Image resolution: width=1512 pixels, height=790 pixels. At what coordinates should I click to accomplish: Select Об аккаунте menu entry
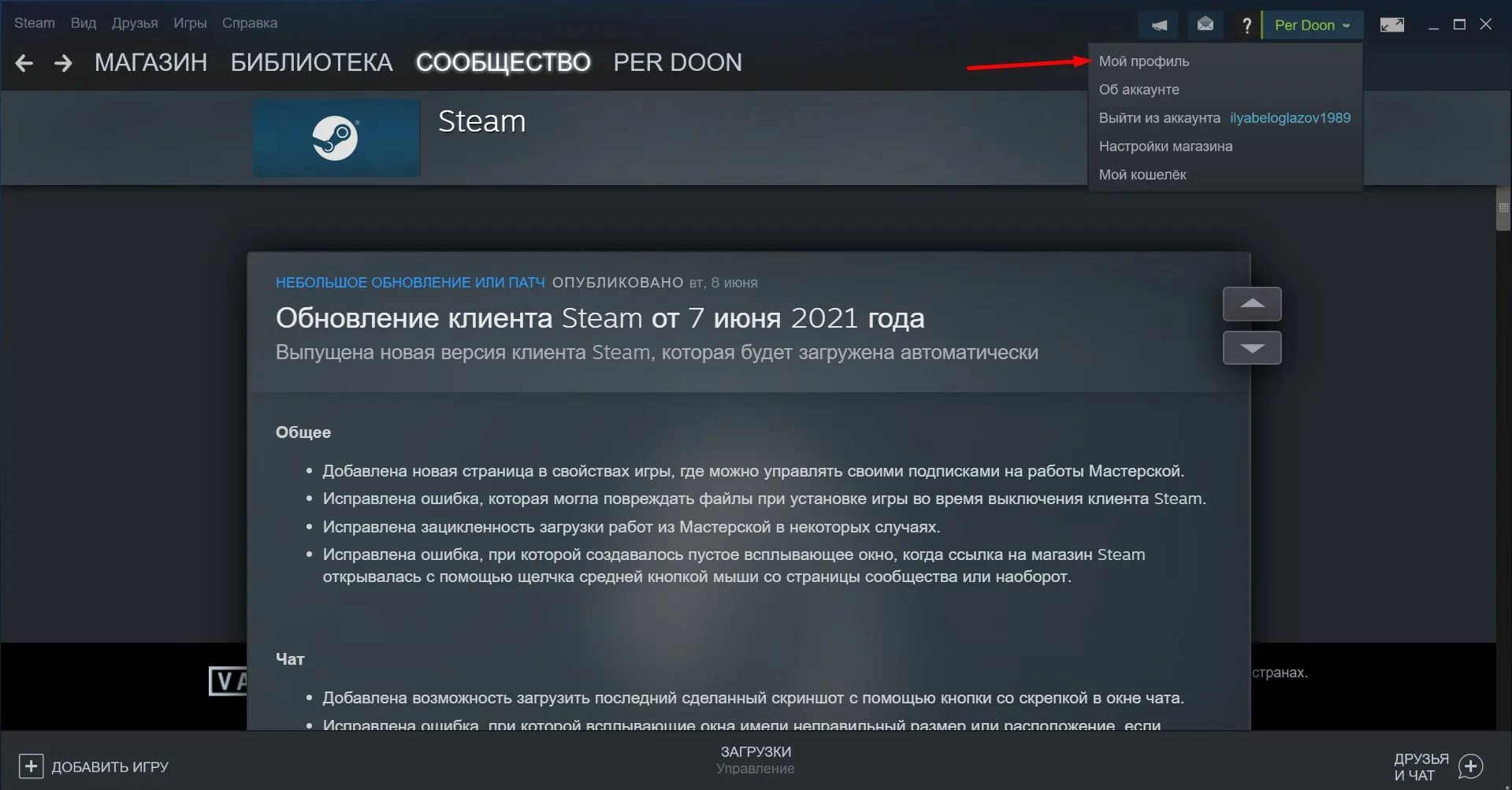(x=1225, y=90)
